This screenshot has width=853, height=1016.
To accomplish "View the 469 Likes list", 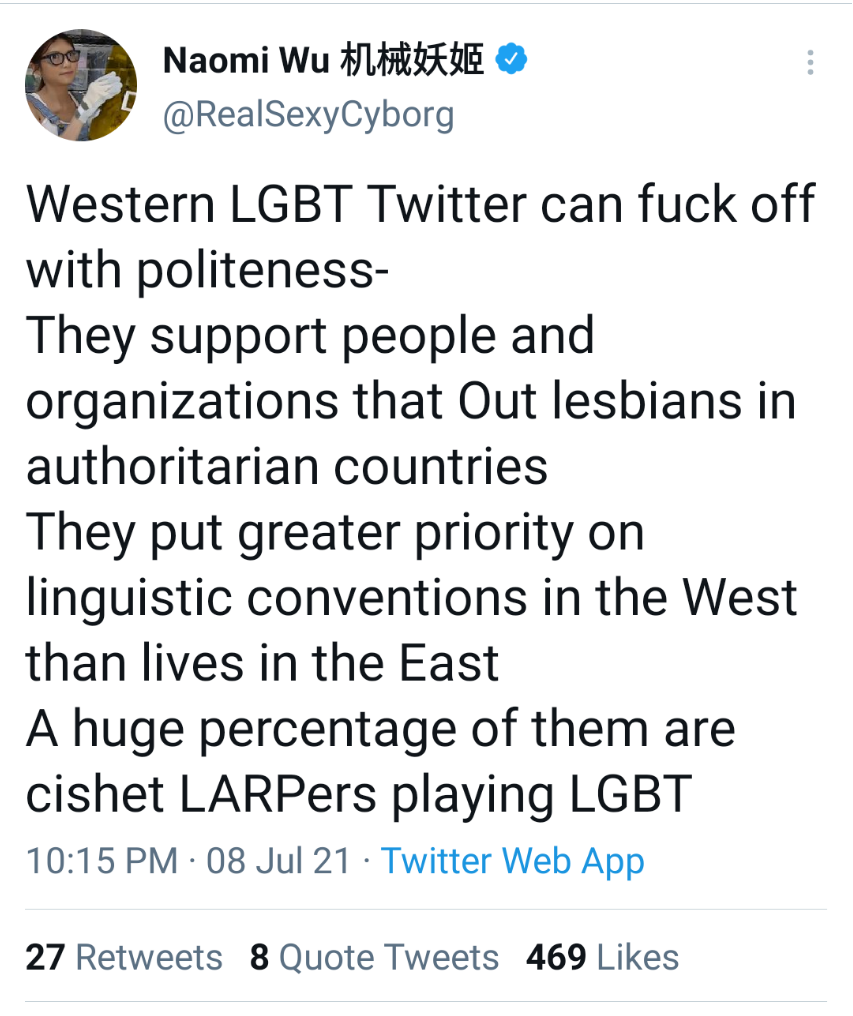I will click(602, 957).
